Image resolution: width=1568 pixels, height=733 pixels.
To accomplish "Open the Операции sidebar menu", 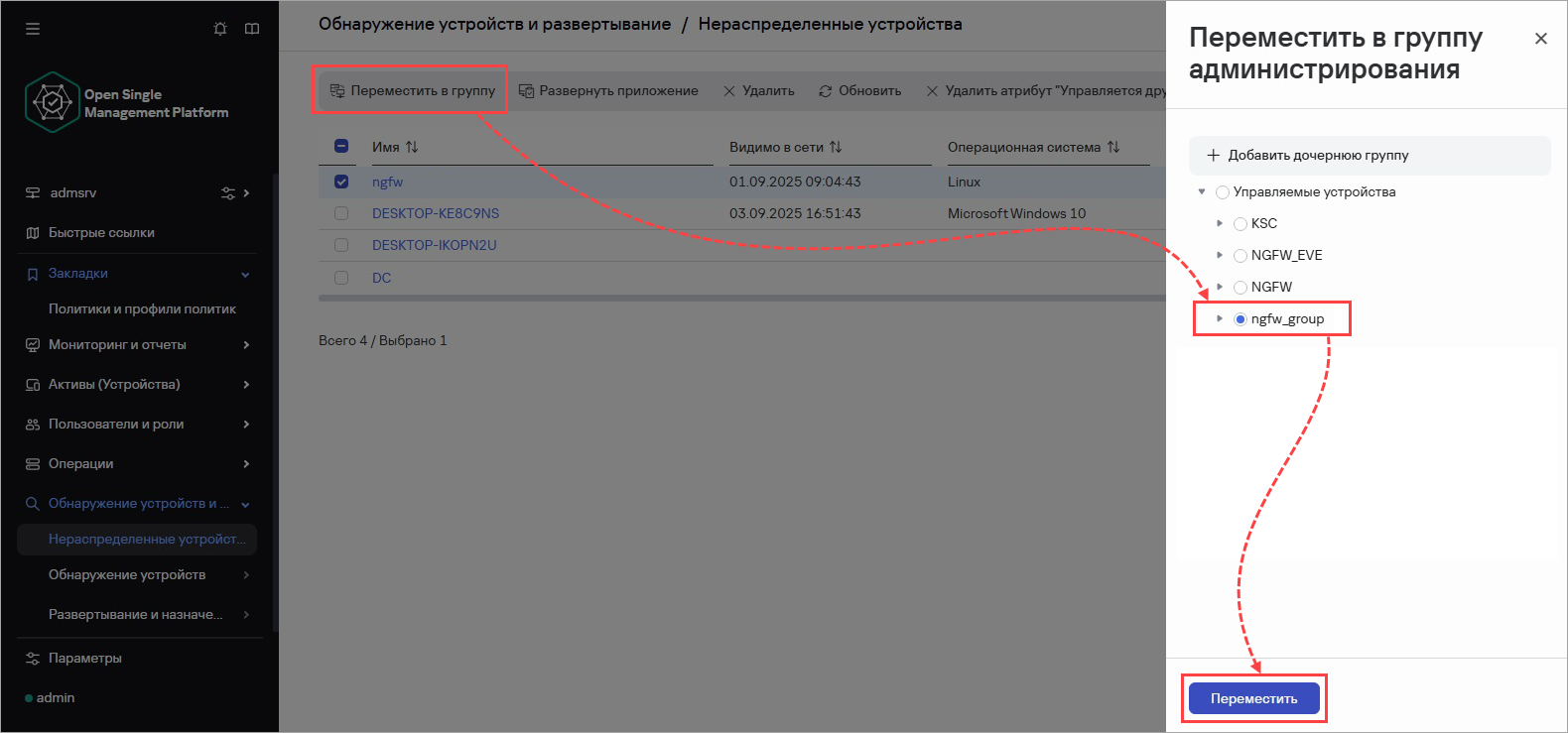I will 137,464.
